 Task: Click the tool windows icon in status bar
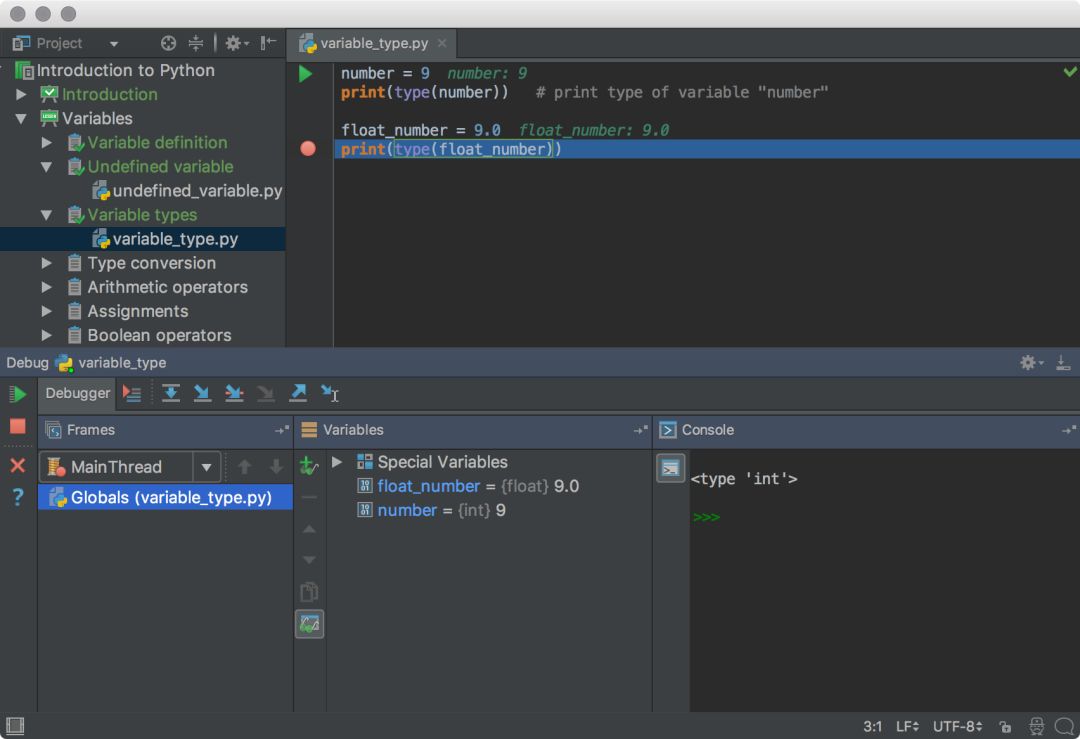click(14, 726)
